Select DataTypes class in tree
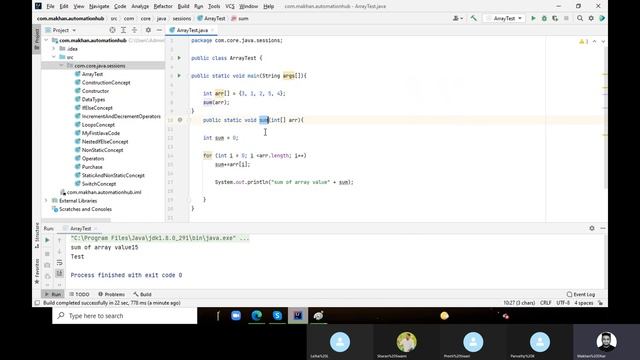 pos(93,99)
